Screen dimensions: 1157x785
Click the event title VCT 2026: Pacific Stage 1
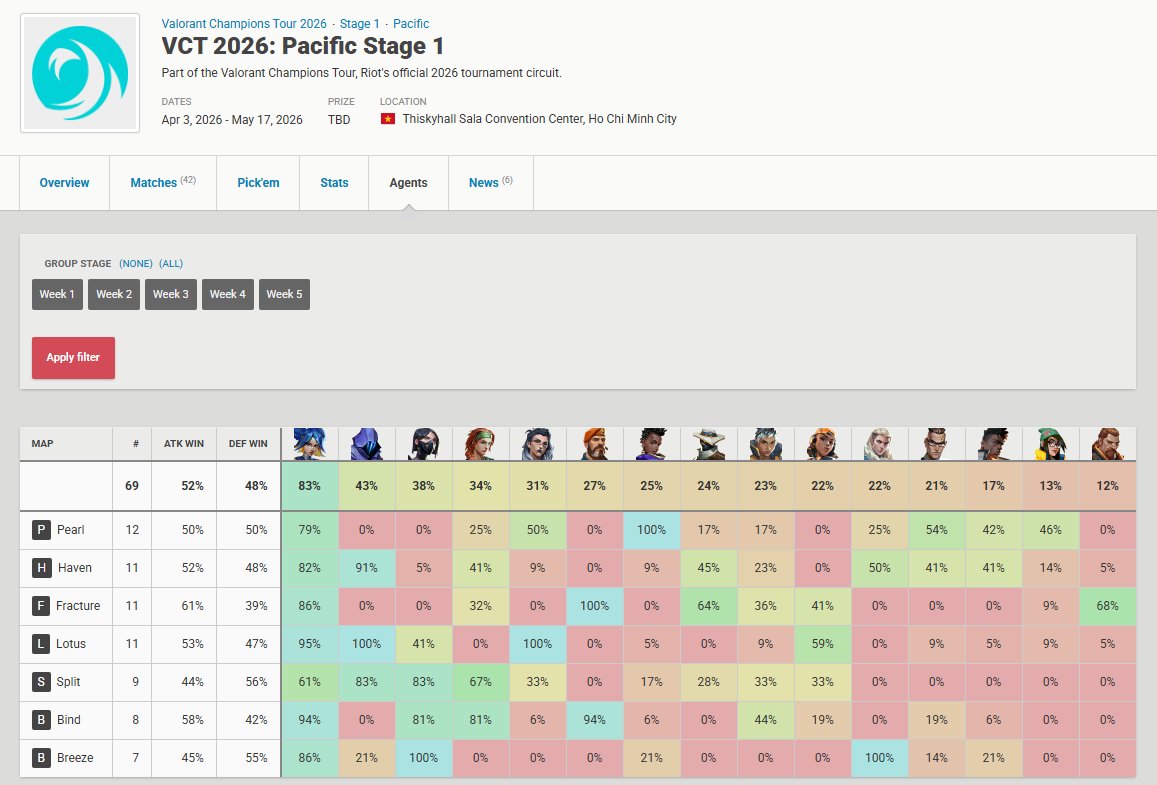[x=303, y=46]
